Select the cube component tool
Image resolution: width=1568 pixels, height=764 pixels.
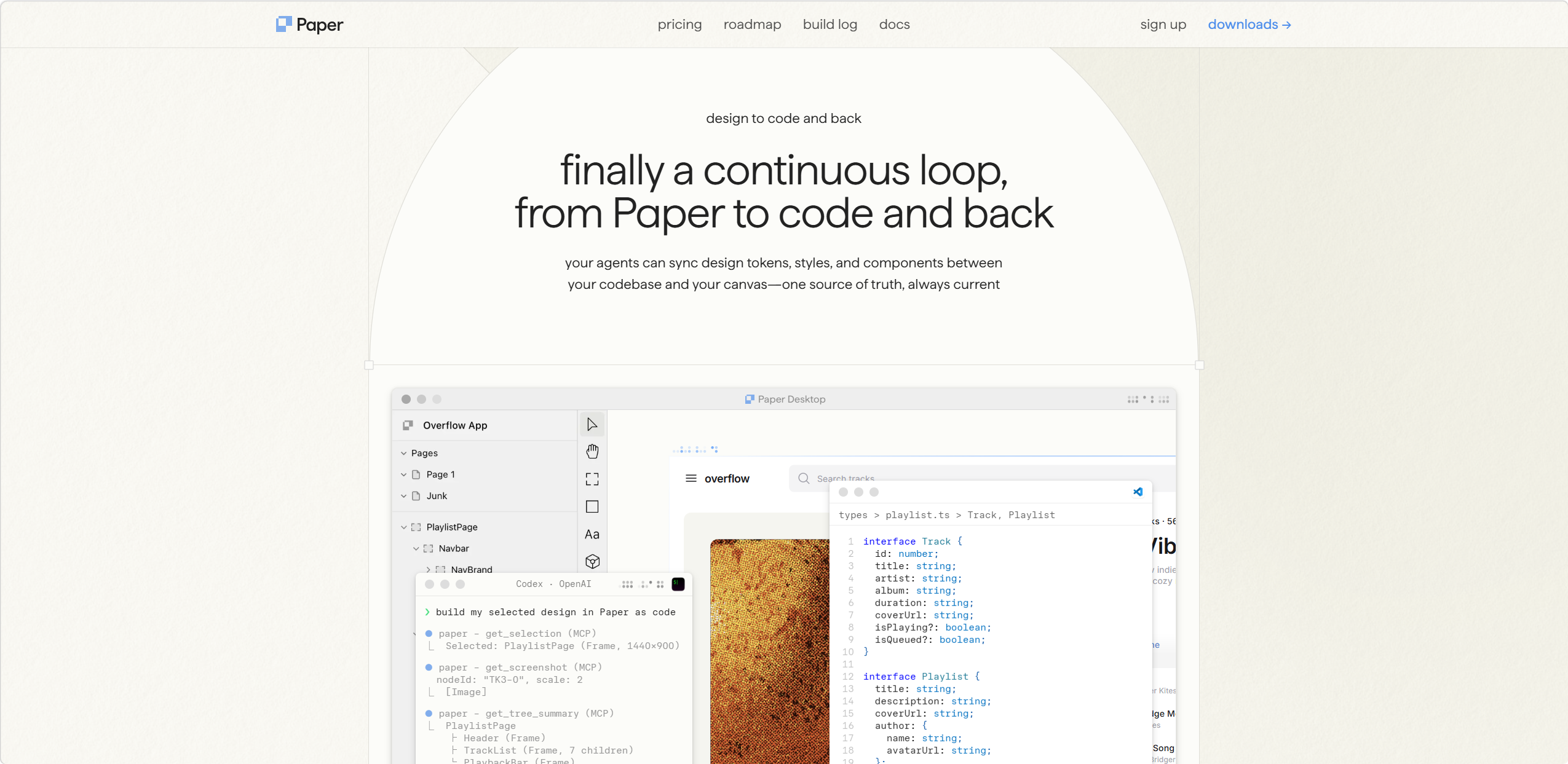coord(592,561)
